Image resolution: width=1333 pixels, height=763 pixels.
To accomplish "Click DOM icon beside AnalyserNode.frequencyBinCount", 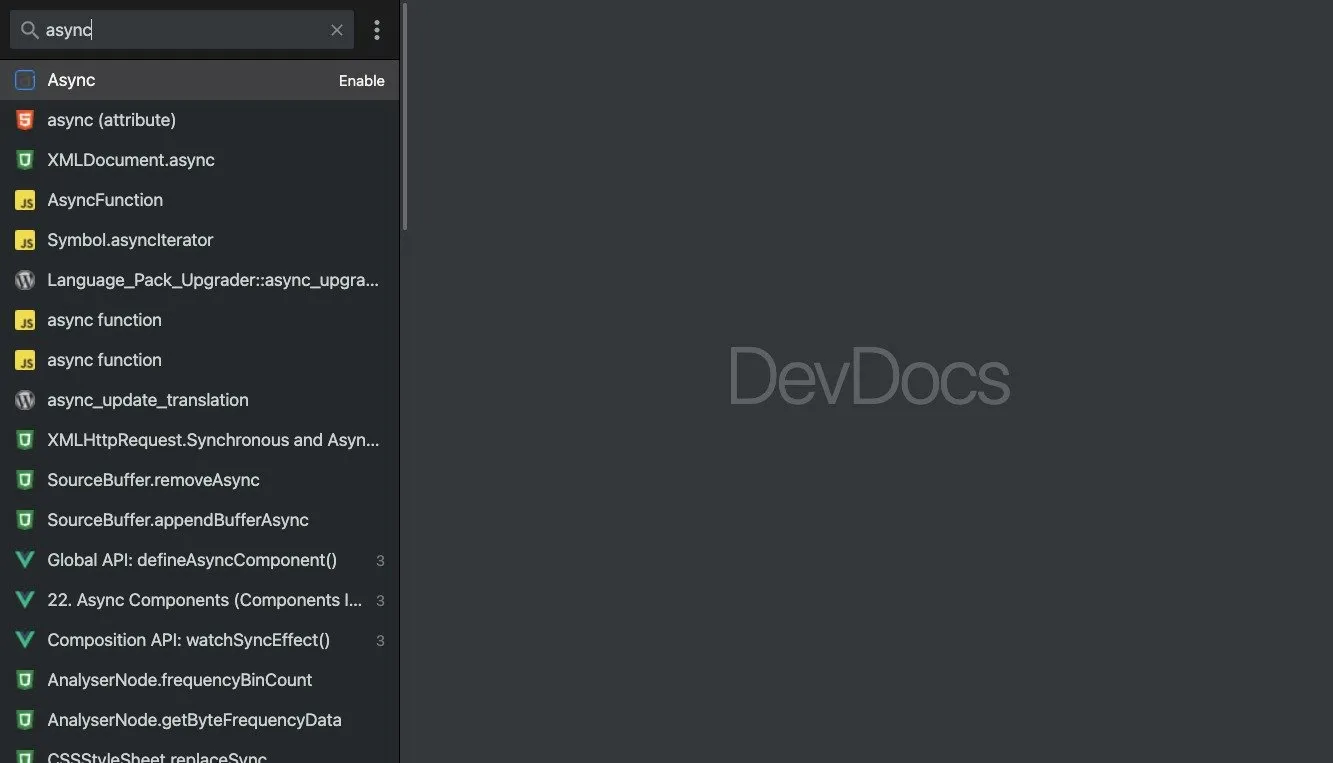I will point(25,680).
